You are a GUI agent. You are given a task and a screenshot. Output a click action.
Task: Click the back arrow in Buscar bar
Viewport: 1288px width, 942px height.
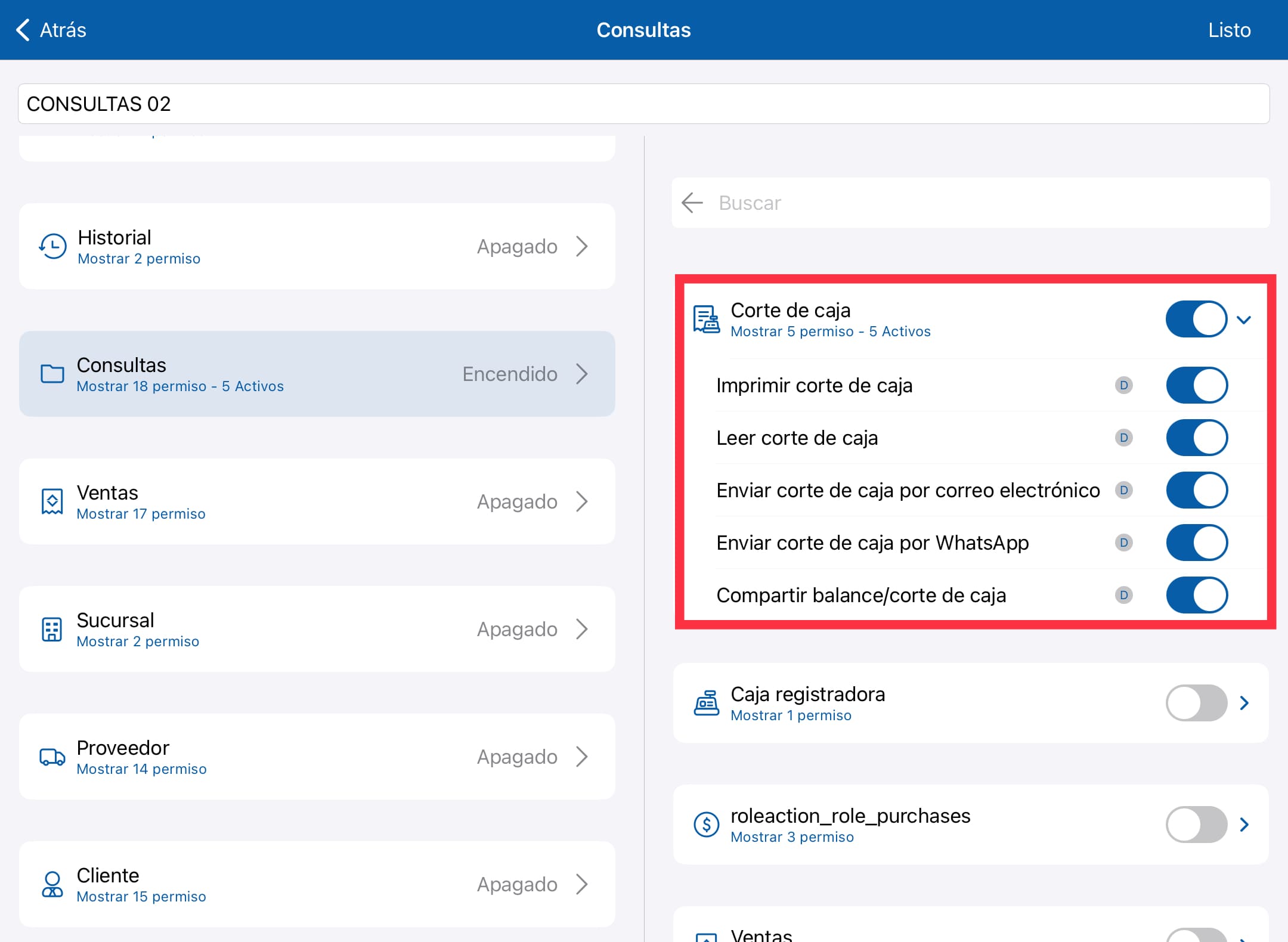tap(692, 203)
